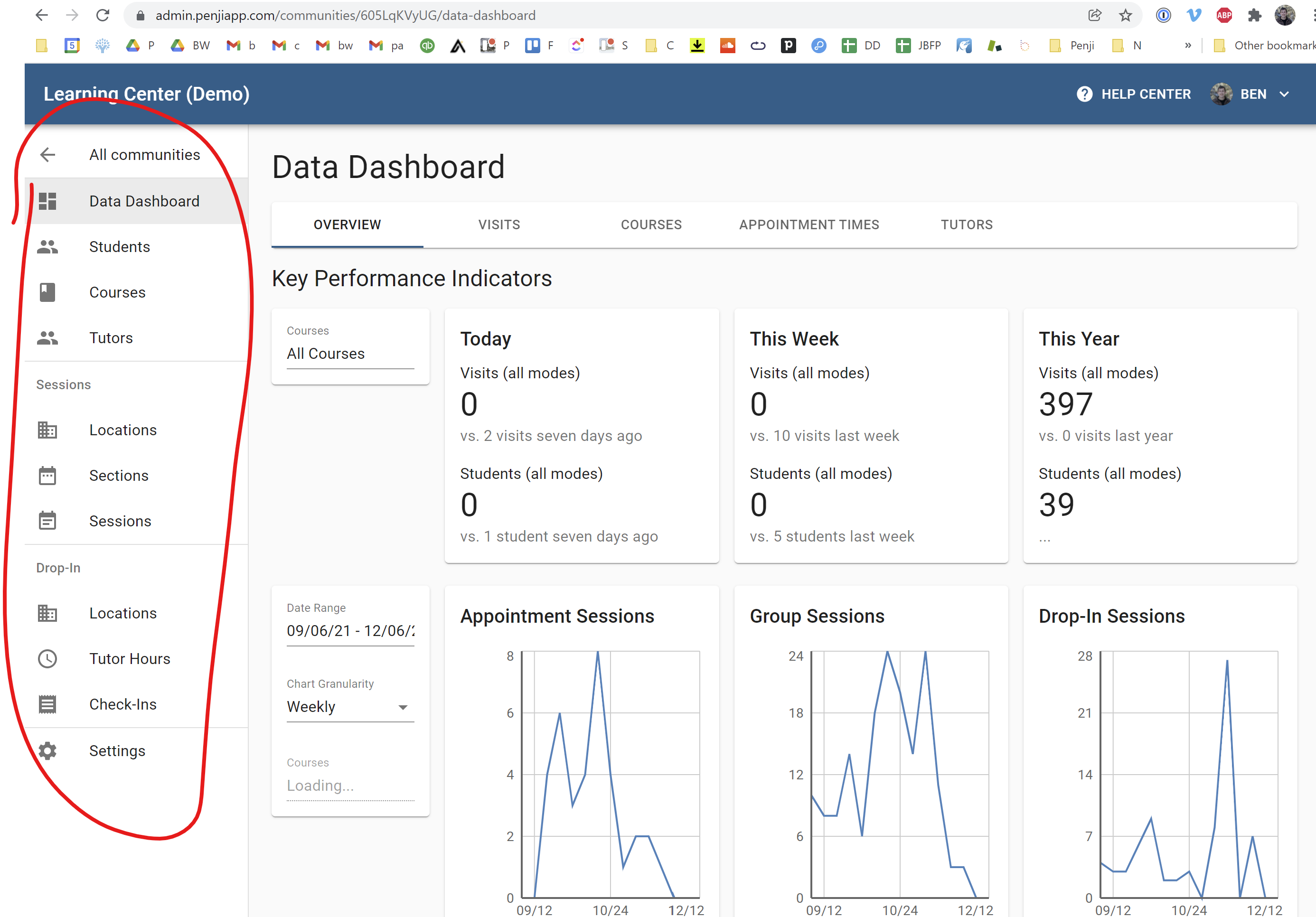Open the Chart Granularity Weekly dropdown
The width and height of the screenshot is (1316, 917).
tap(349, 707)
